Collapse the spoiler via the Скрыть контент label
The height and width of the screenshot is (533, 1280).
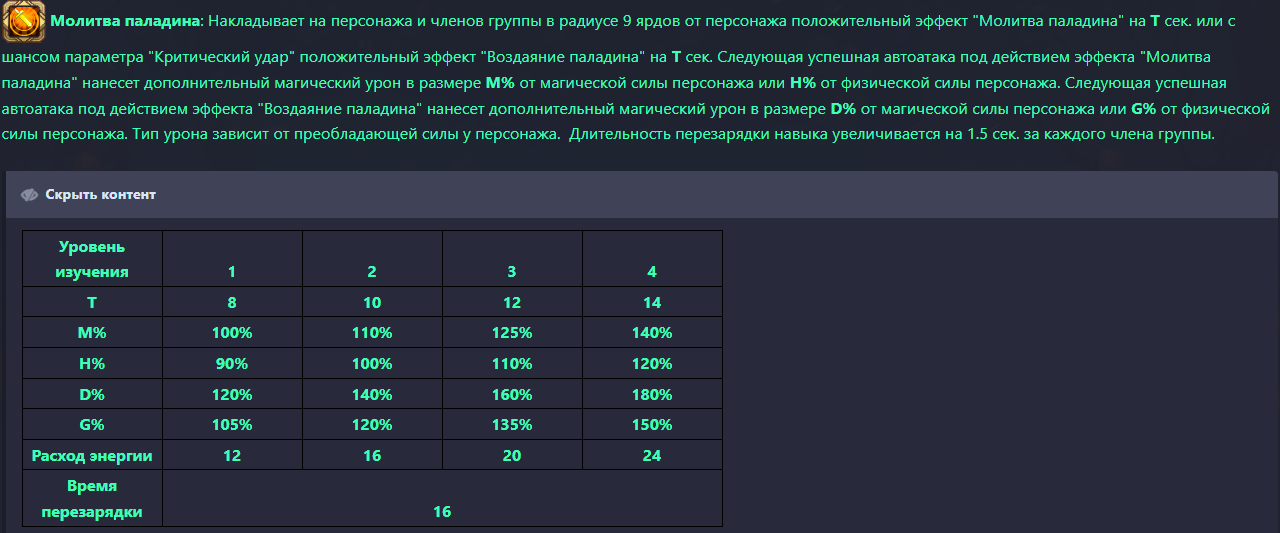point(101,195)
